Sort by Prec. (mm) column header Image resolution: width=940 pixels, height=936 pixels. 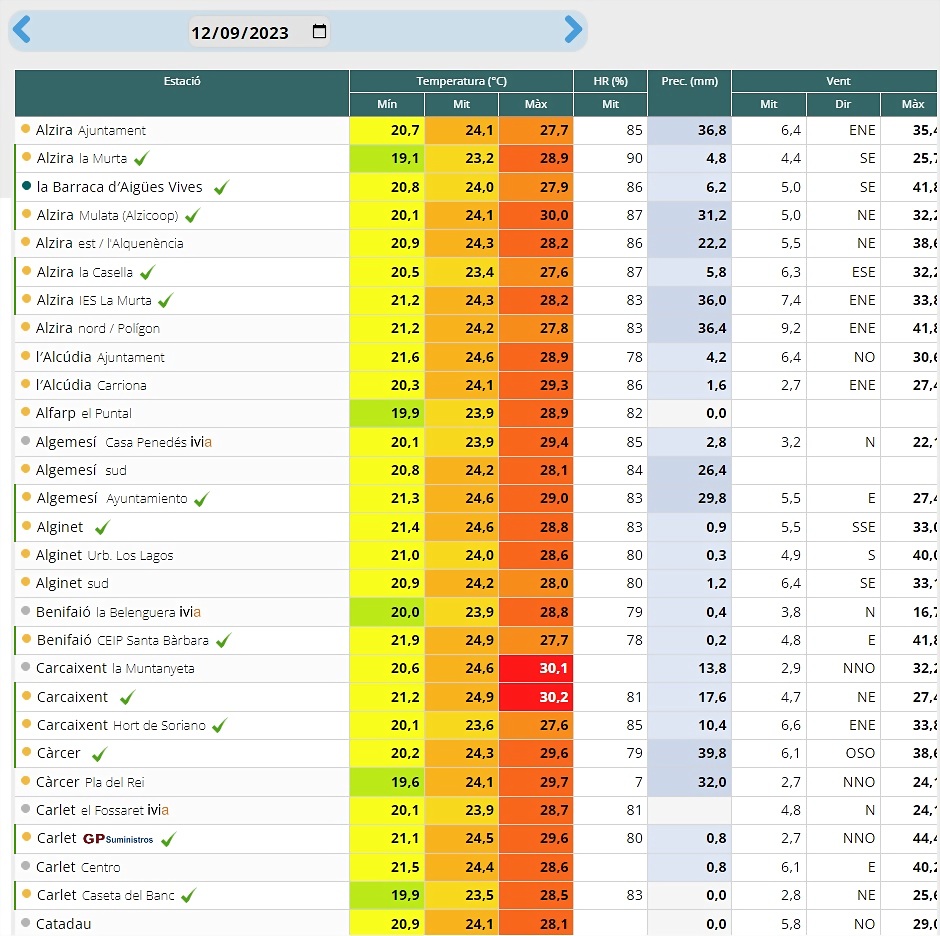689,81
